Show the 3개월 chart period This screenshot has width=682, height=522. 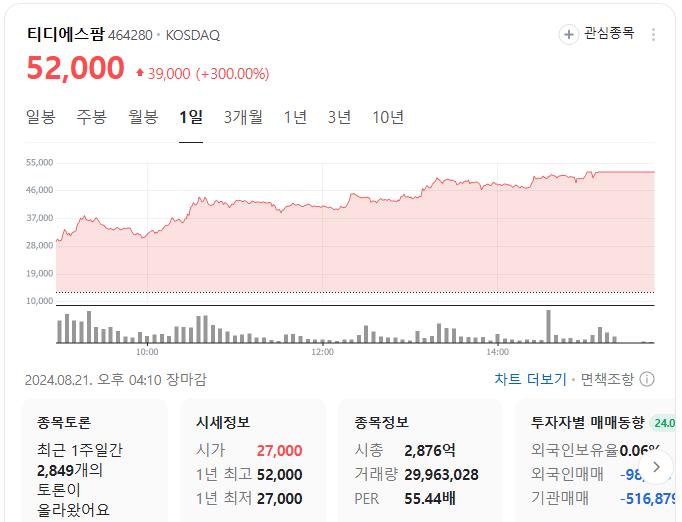pyautogui.click(x=243, y=117)
